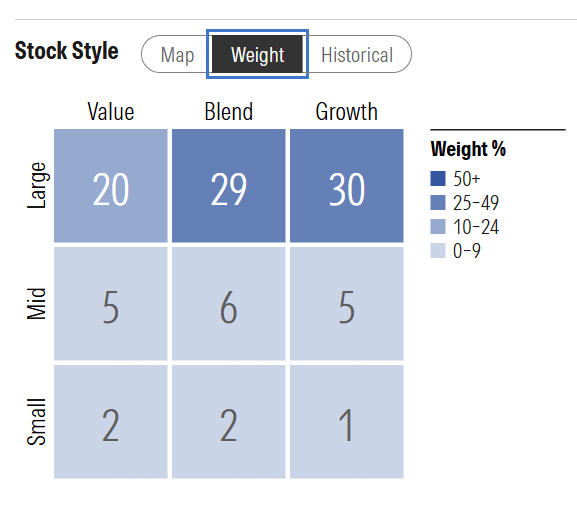Select the Mid Blend cell showing 6
Image resolution: width=577 pixels, height=513 pixels.
[229, 304]
